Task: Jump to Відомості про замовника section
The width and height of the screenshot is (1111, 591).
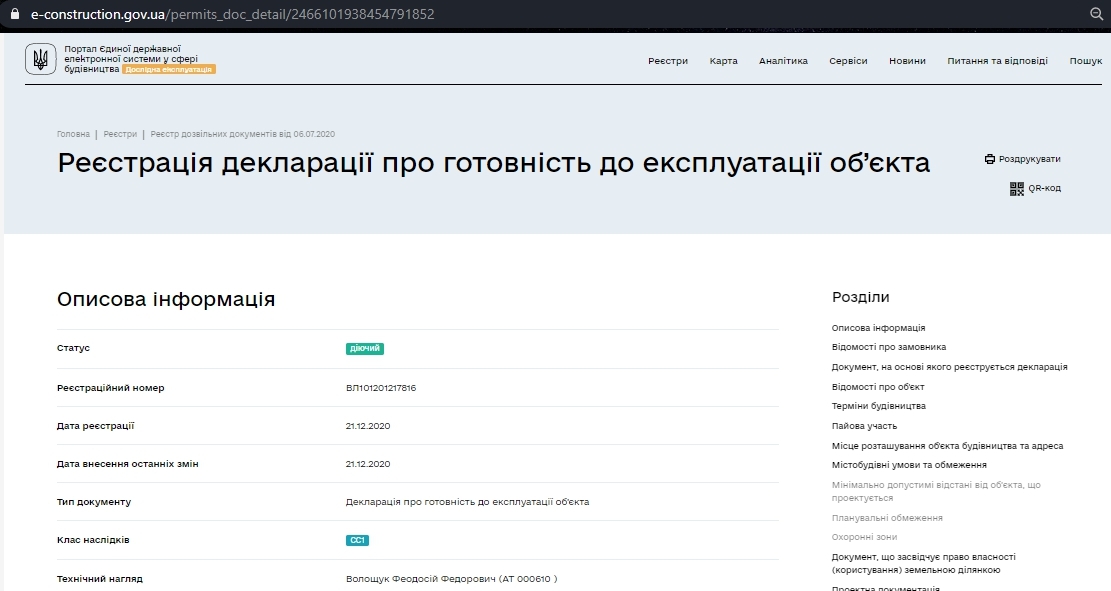Action: pos(889,347)
